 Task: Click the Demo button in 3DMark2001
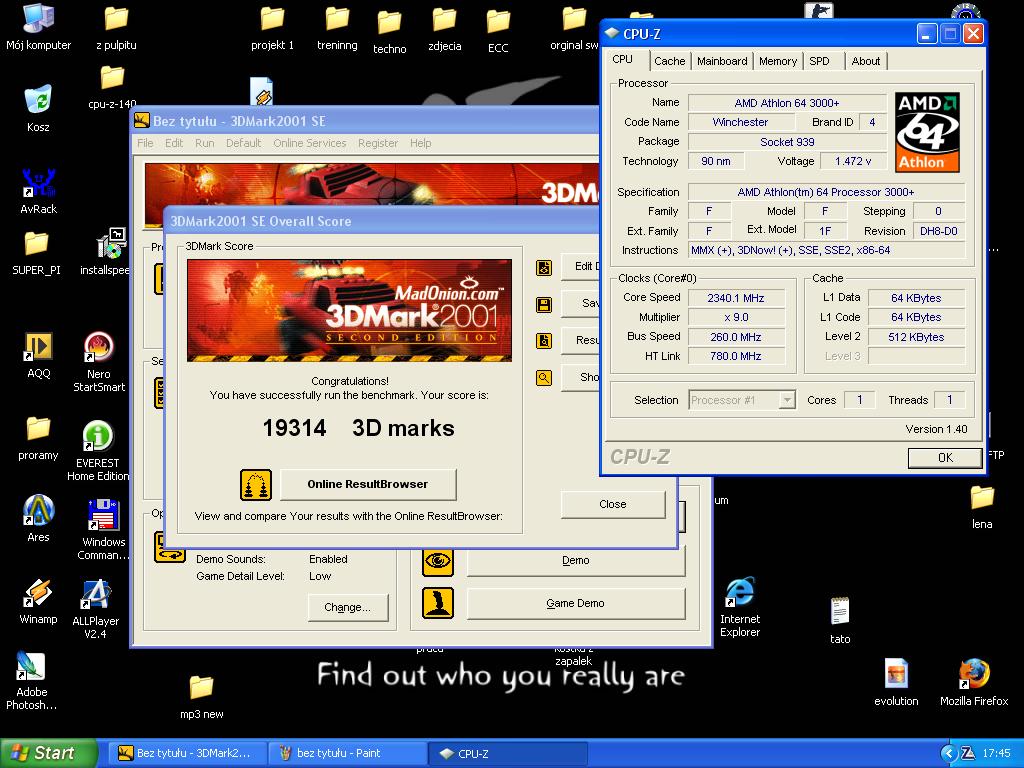575,560
